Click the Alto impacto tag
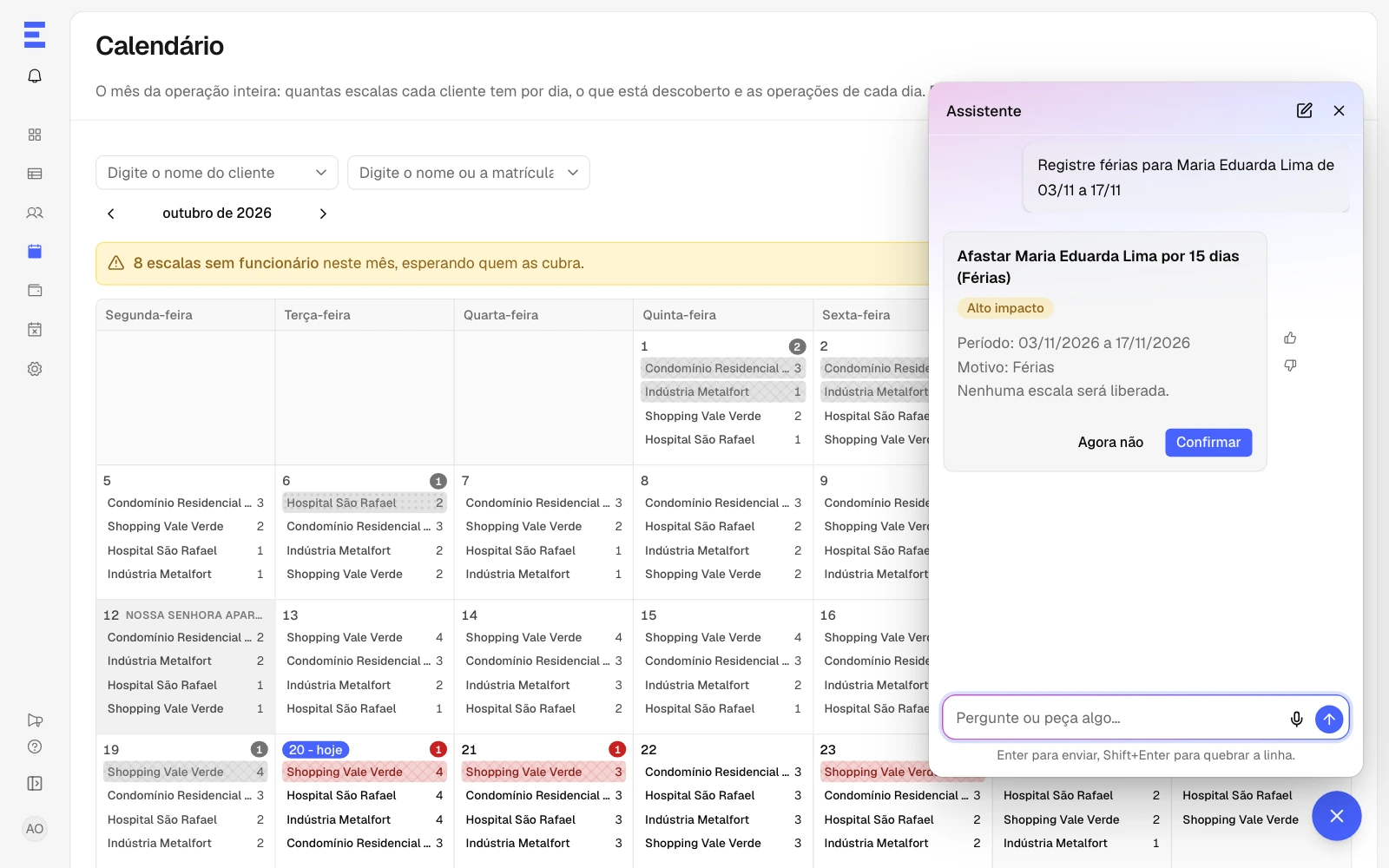Screen dimensions: 1389x868 tap(1005, 308)
